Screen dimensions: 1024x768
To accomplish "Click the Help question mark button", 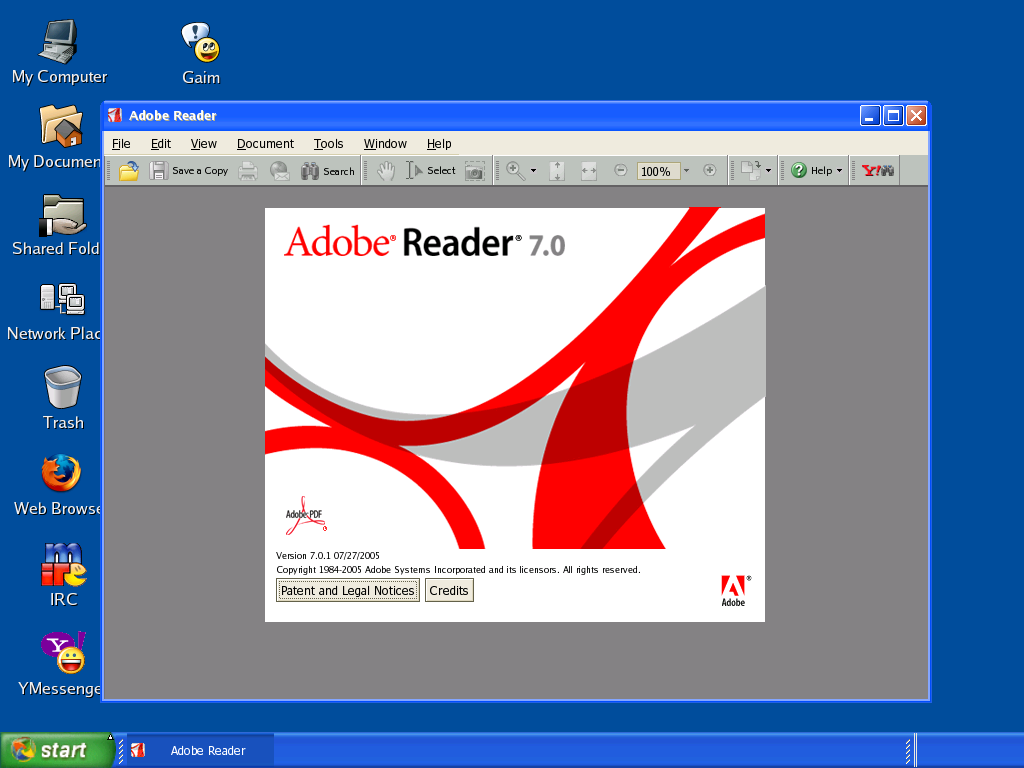I will (x=812, y=170).
